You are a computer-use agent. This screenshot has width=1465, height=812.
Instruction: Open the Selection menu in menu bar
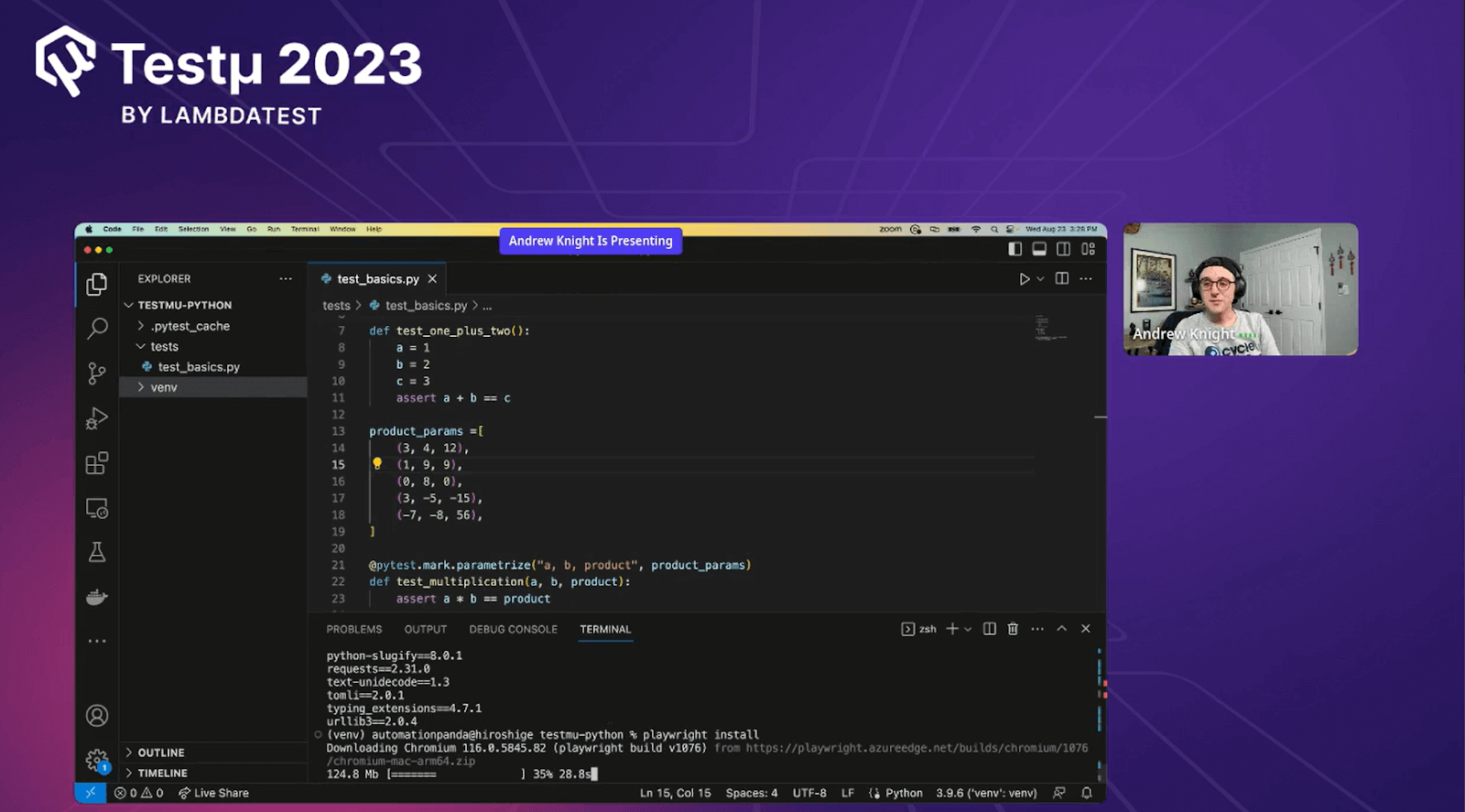[x=193, y=229]
